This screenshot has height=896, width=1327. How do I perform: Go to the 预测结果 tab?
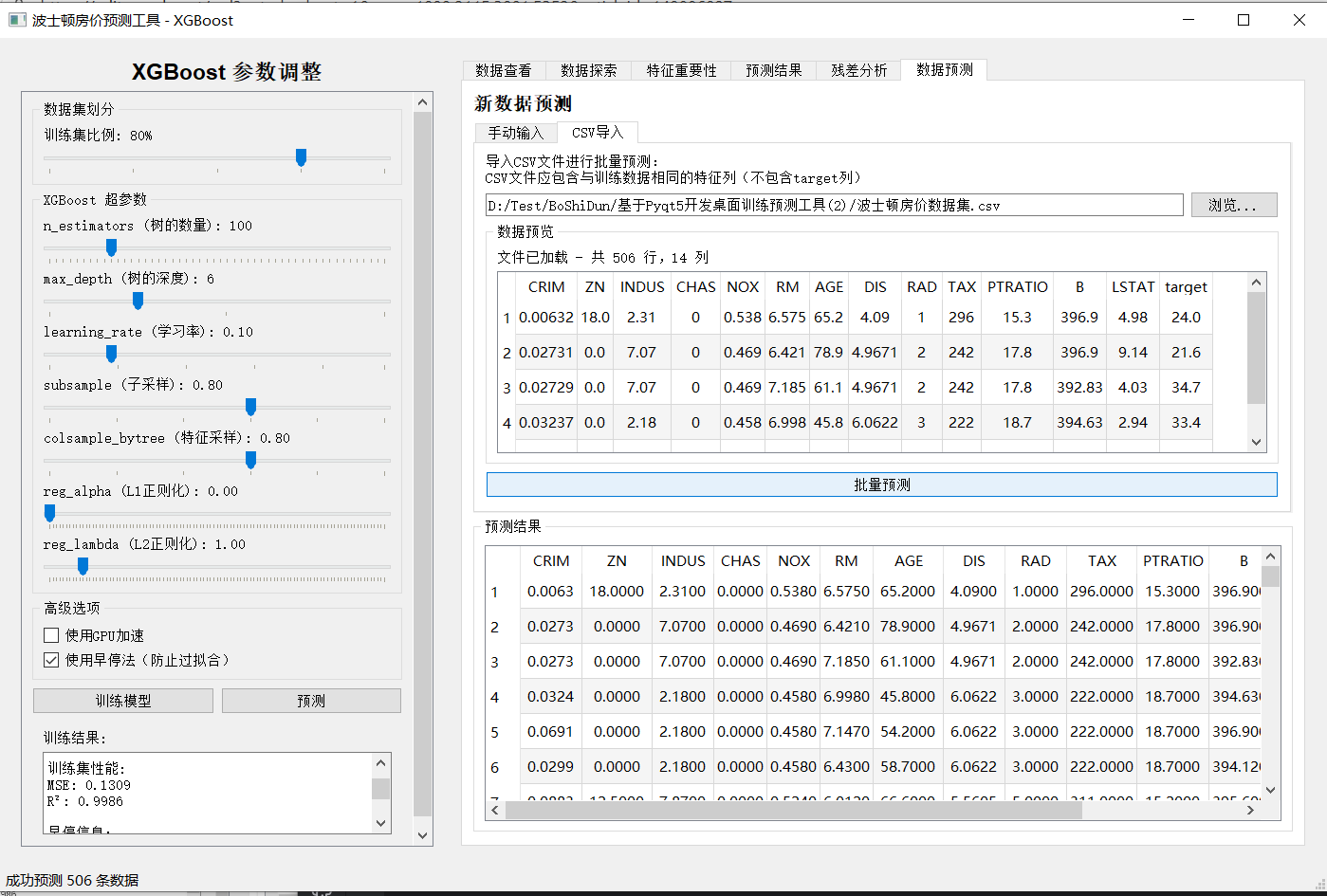coord(773,70)
